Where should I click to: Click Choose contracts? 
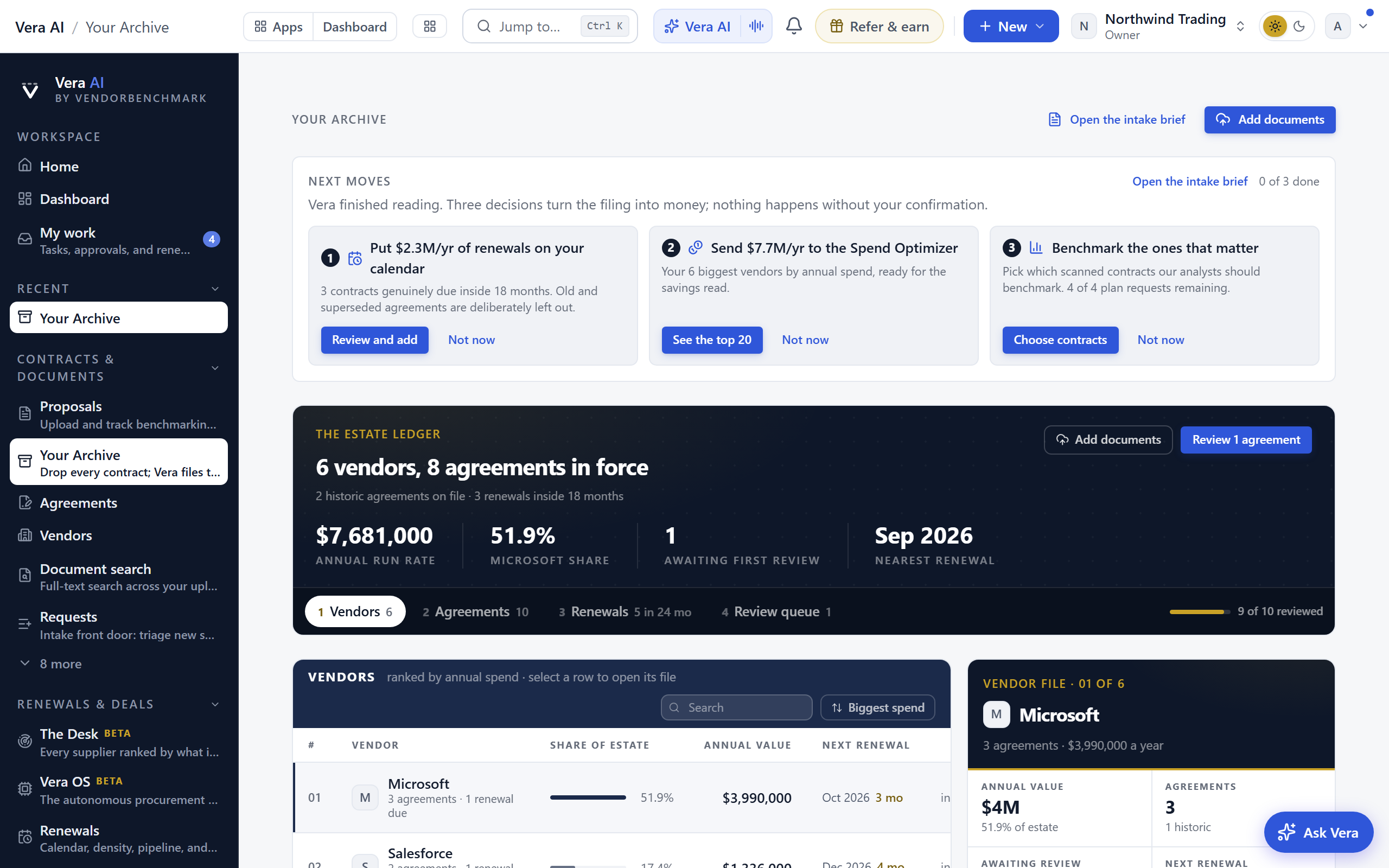point(1060,340)
